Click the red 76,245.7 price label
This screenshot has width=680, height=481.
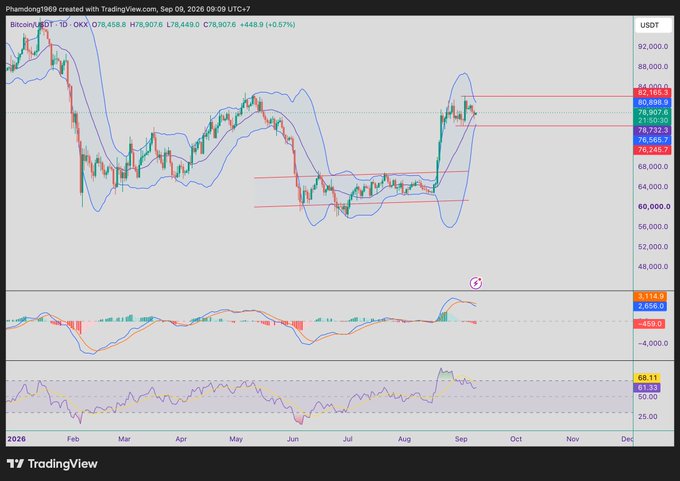tap(652, 150)
